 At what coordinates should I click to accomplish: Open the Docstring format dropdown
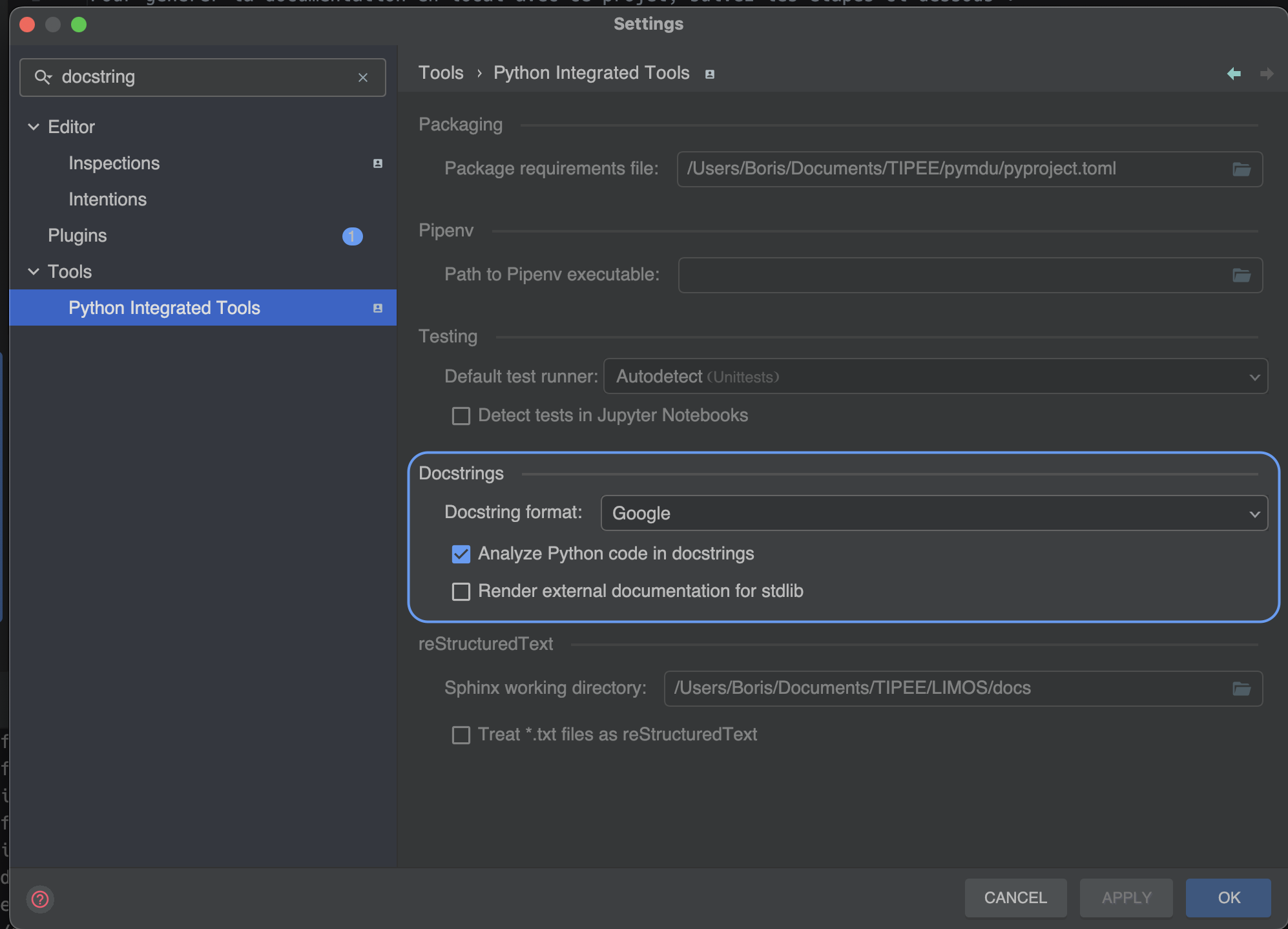(x=933, y=514)
